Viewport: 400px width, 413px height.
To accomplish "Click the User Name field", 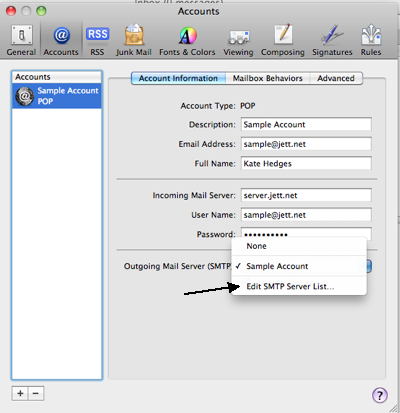I will (306, 215).
